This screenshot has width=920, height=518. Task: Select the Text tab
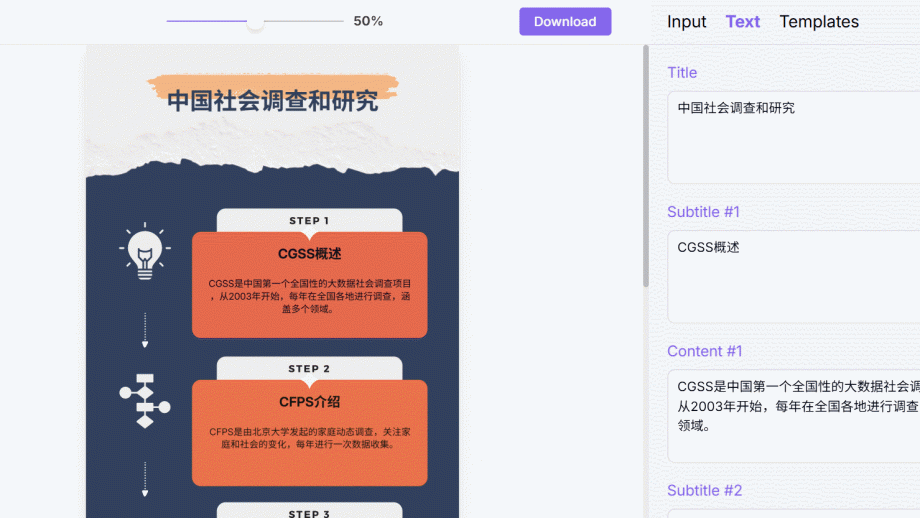click(742, 22)
